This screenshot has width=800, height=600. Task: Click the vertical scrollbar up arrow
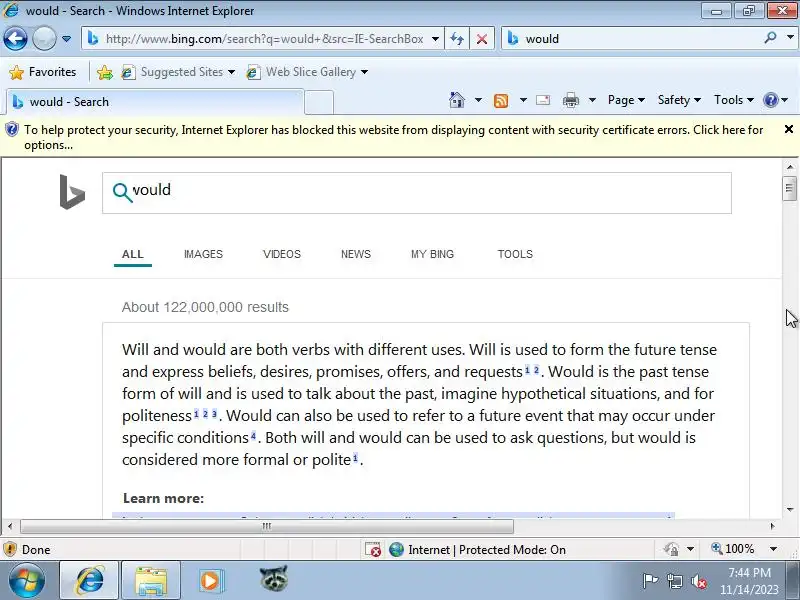tap(790, 167)
